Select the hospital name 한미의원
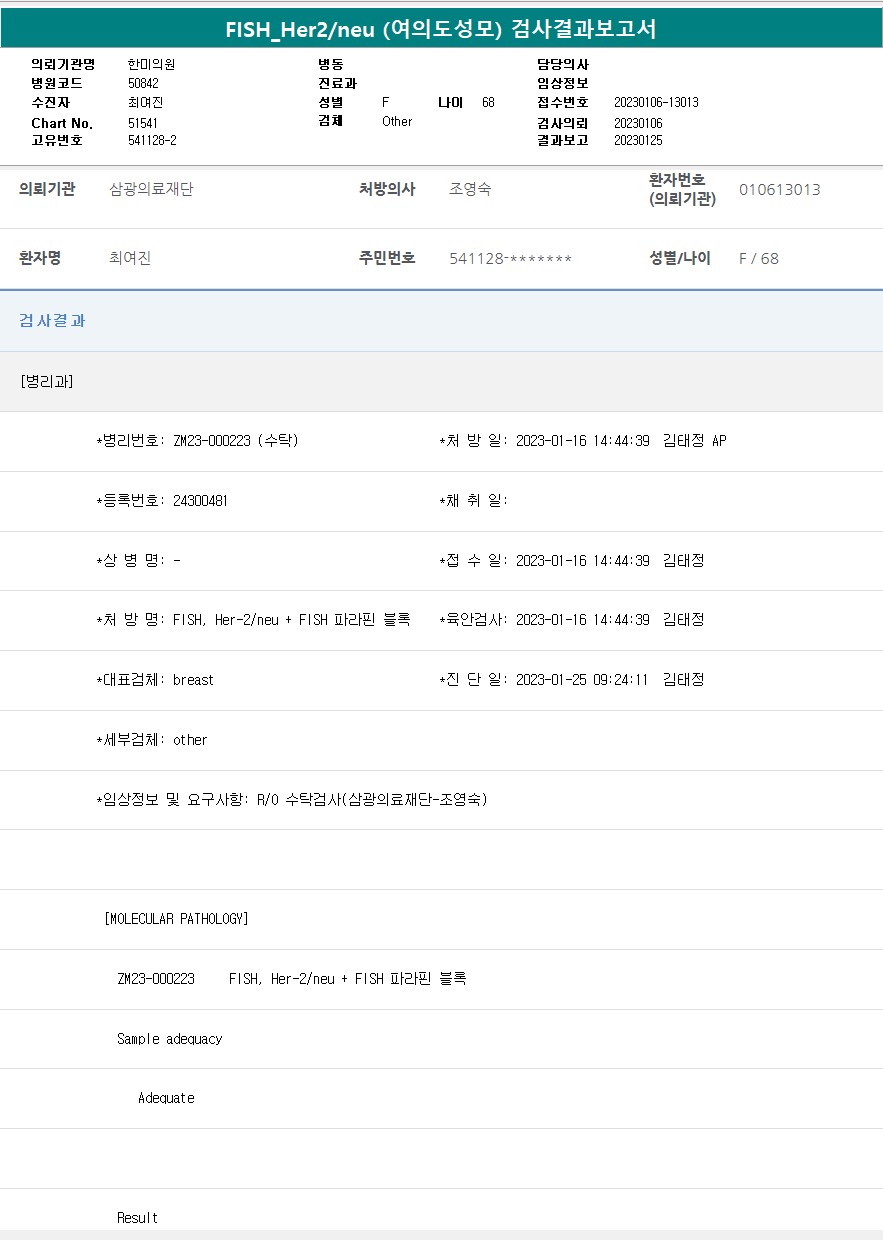Image resolution: width=883 pixels, height=1240 pixels. pos(151,64)
